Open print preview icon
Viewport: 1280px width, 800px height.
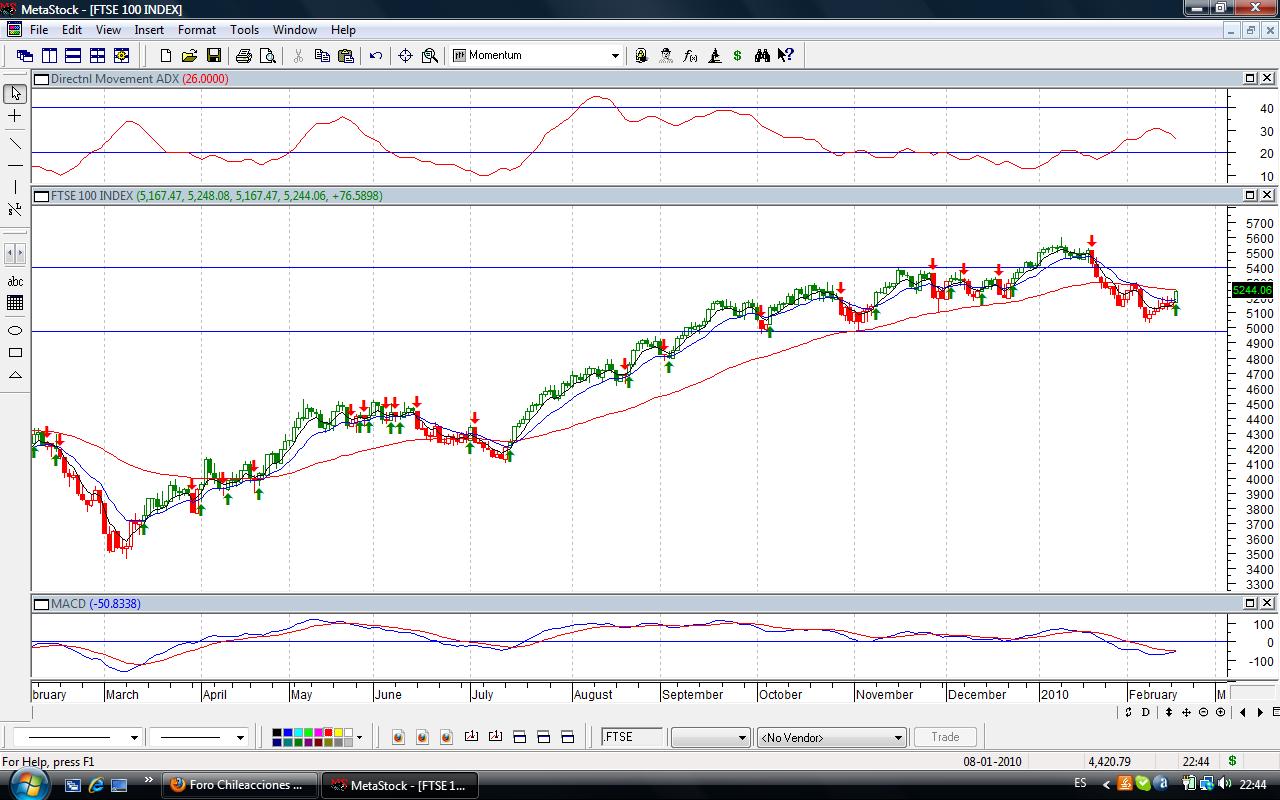268,56
